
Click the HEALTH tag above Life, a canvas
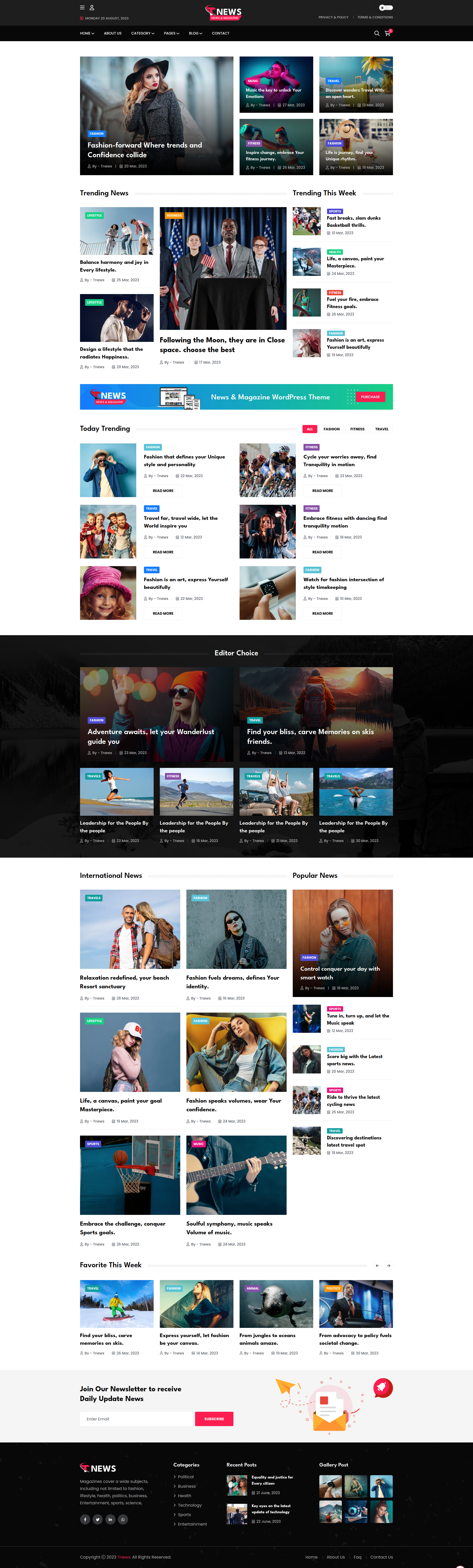[x=335, y=252]
